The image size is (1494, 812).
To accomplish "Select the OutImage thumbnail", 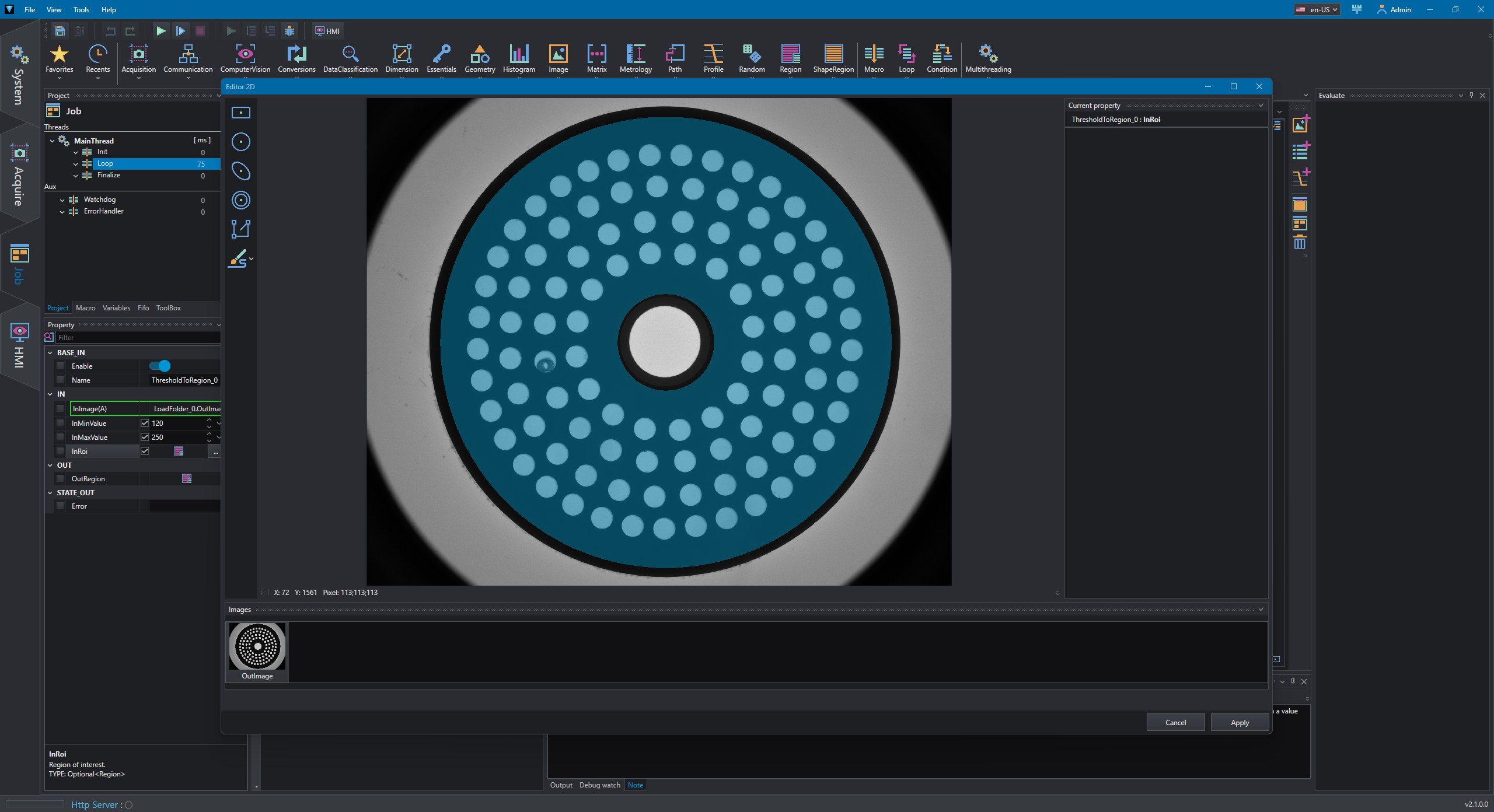I will click(257, 651).
